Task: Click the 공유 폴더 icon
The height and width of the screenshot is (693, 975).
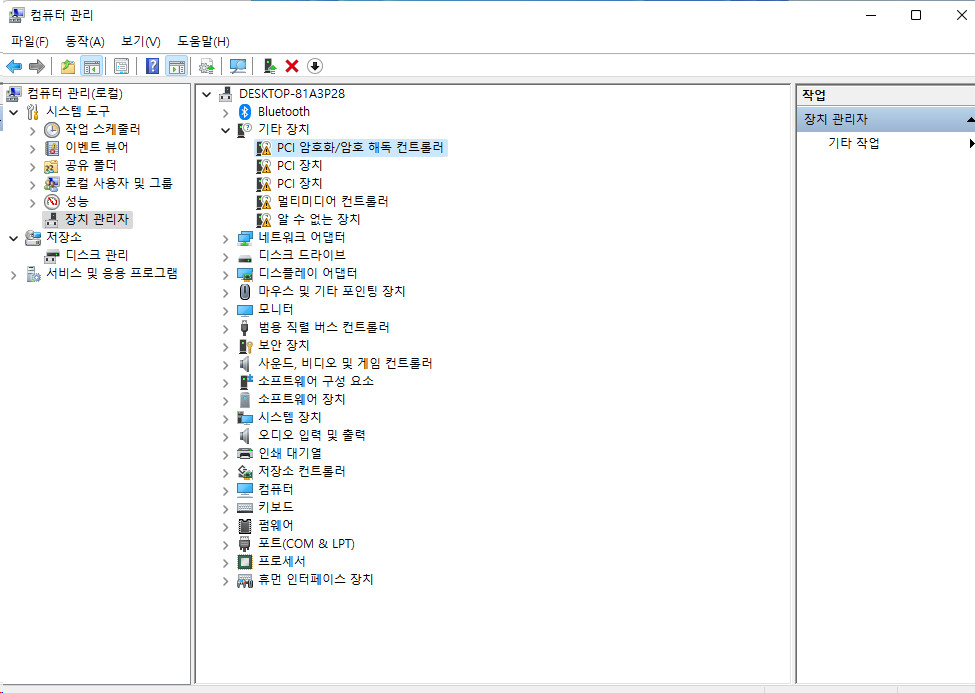Action: click(52, 166)
